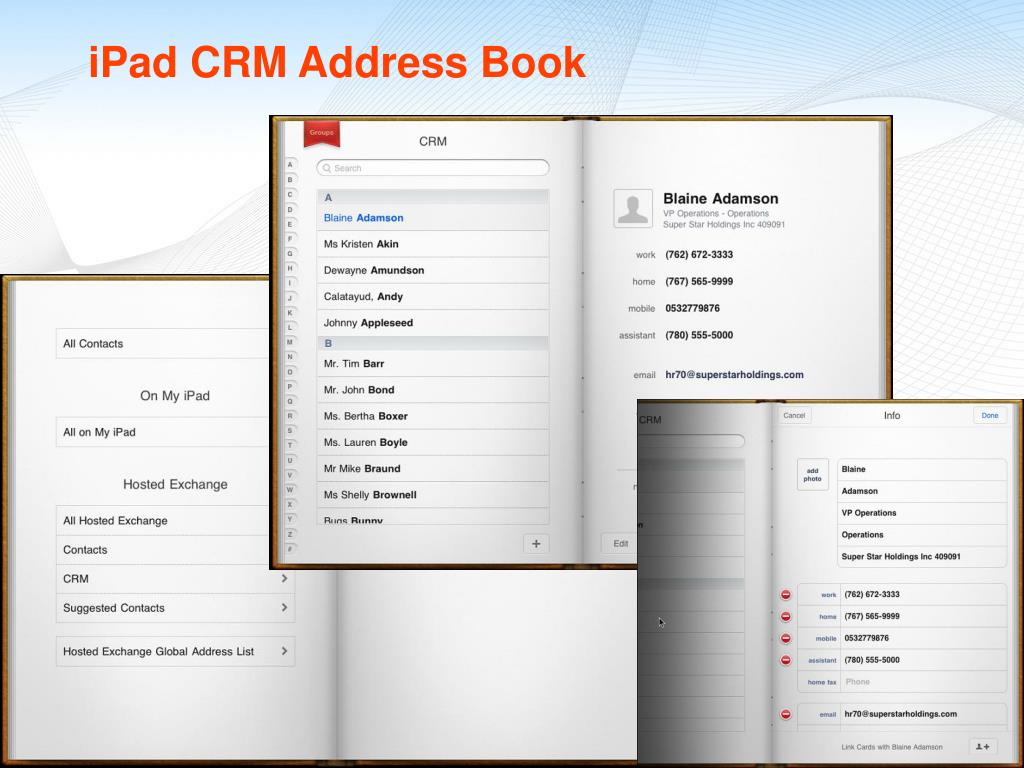Select contact Ms Kristen Akin
Image resolution: width=1024 pixels, height=768 pixels.
pyautogui.click(x=433, y=244)
